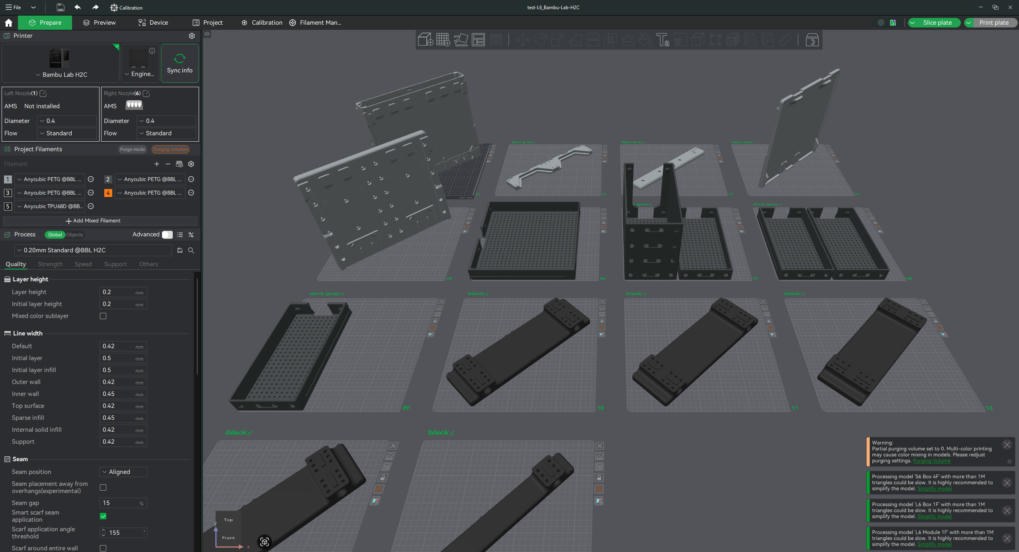
Task: Select orange filament 4 color swatch
Action: click(108, 192)
